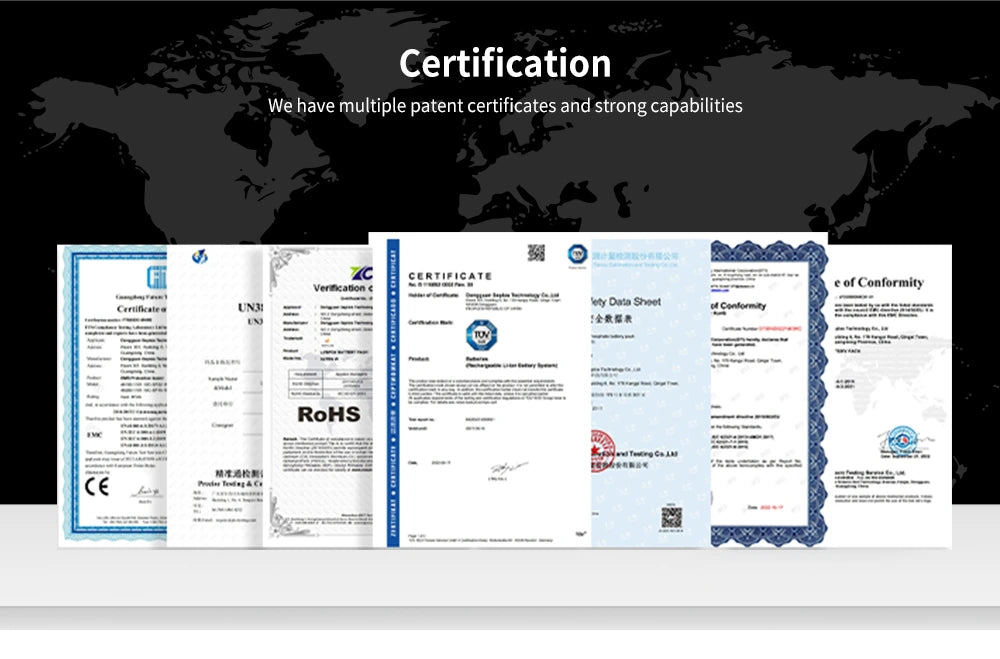Click the ZC logo on the RoHS certificate
The height and width of the screenshot is (659, 1000).
click(361, 273)
